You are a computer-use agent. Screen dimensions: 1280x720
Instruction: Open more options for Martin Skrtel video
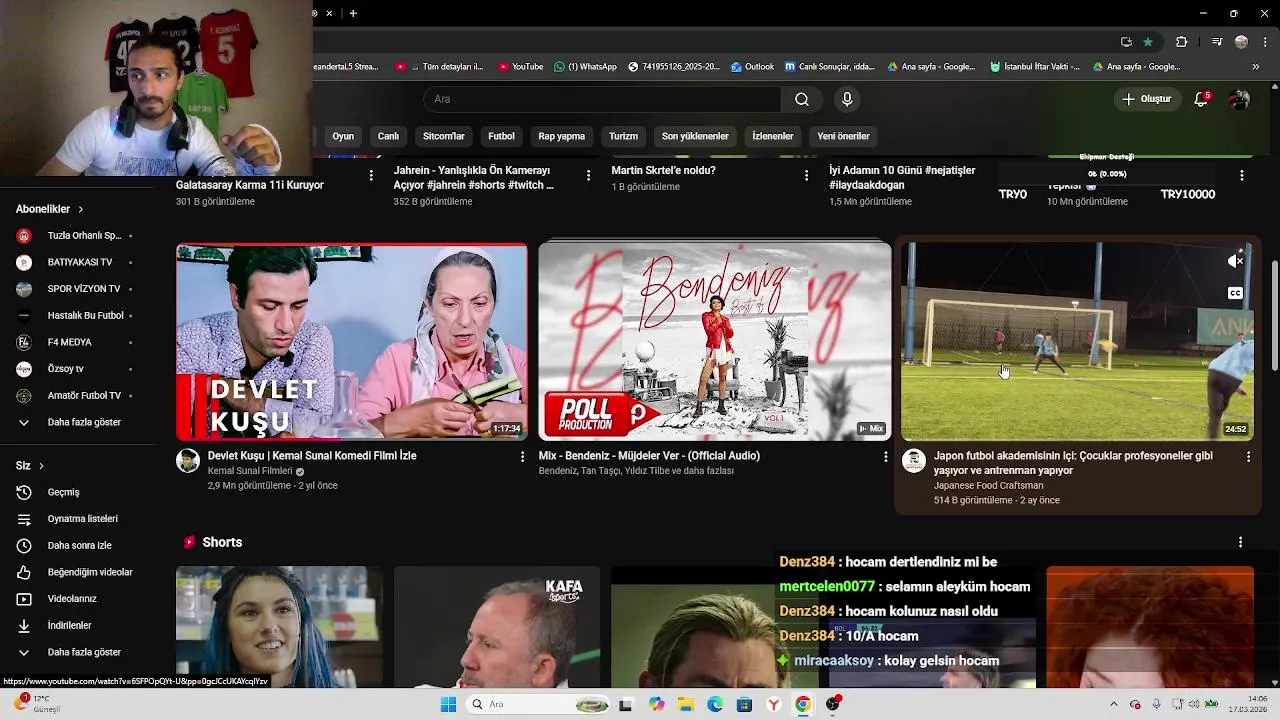(x=806, y=175)
